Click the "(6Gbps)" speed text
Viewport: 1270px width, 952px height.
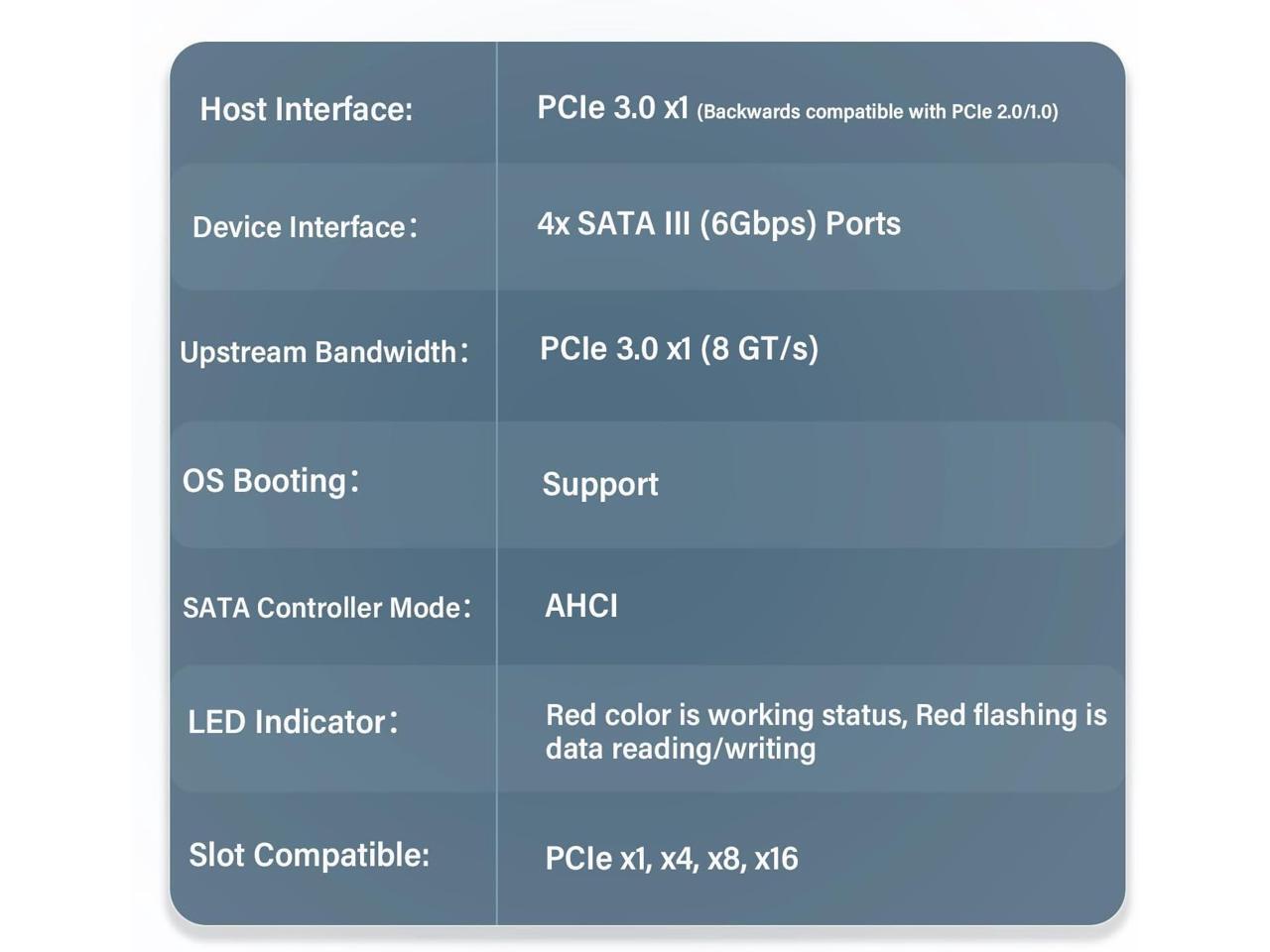pyautogui.click(x=758, y=224)
